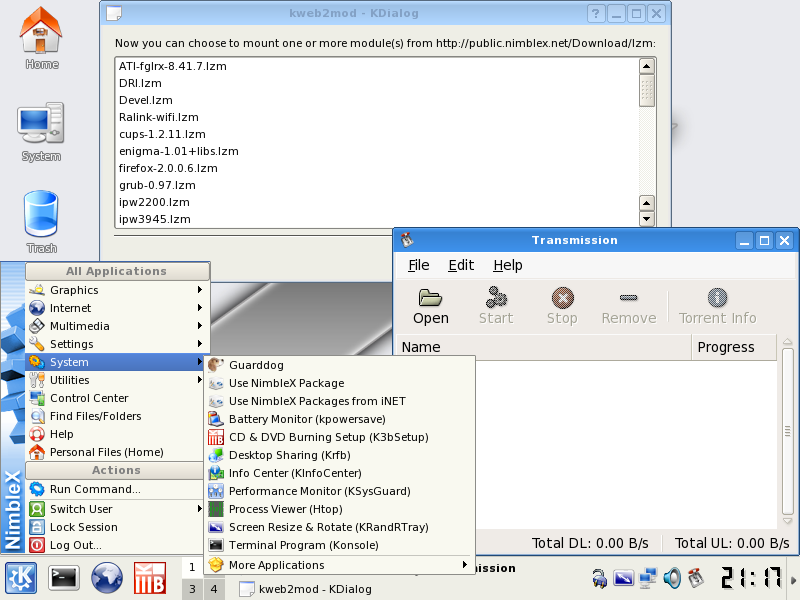Switch to virtual desktop 1
Viewport: 800px width, 600px height.
[192, 567]
